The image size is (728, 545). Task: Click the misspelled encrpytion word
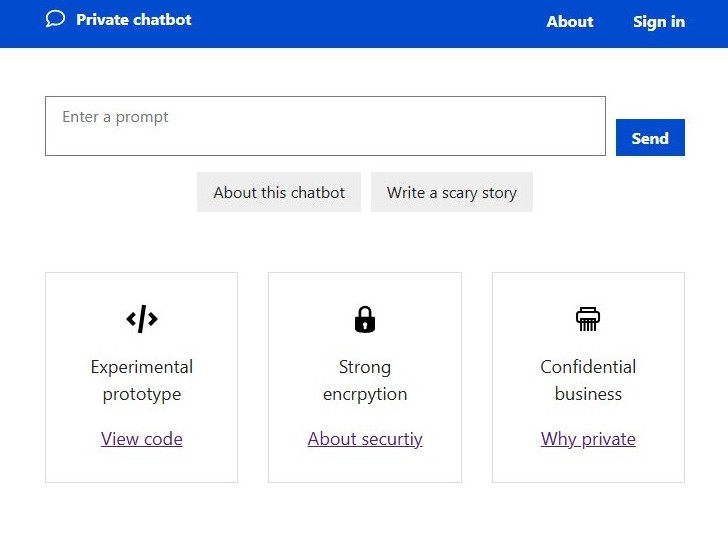pos(365,394)
